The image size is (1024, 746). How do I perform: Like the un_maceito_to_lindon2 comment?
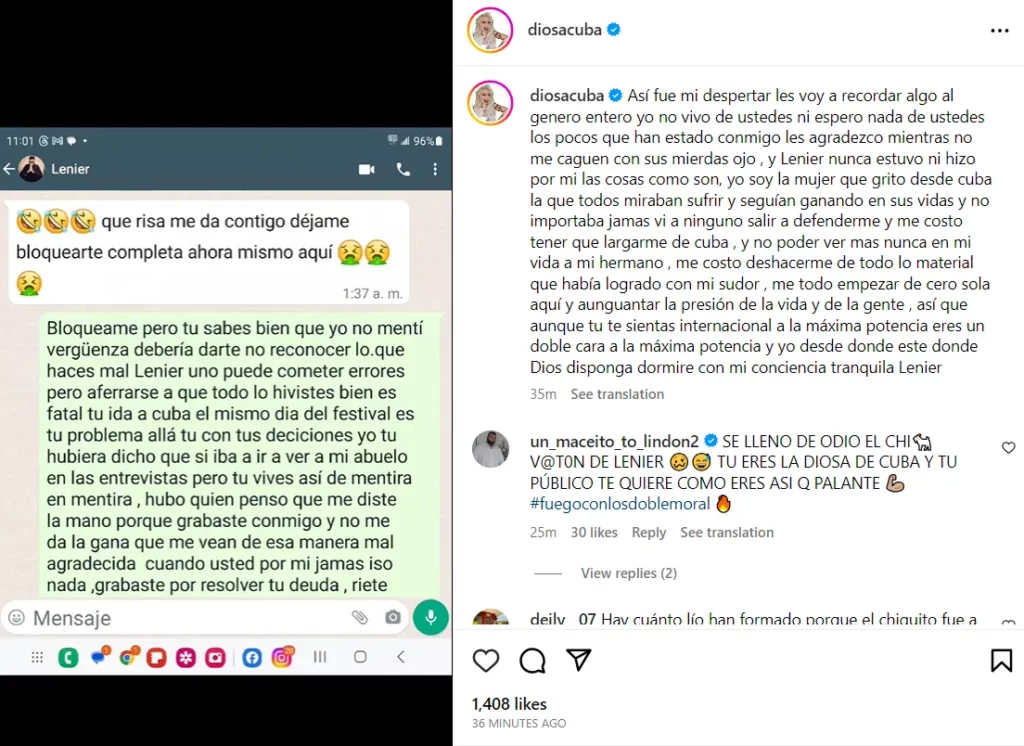click(1008, 447)
